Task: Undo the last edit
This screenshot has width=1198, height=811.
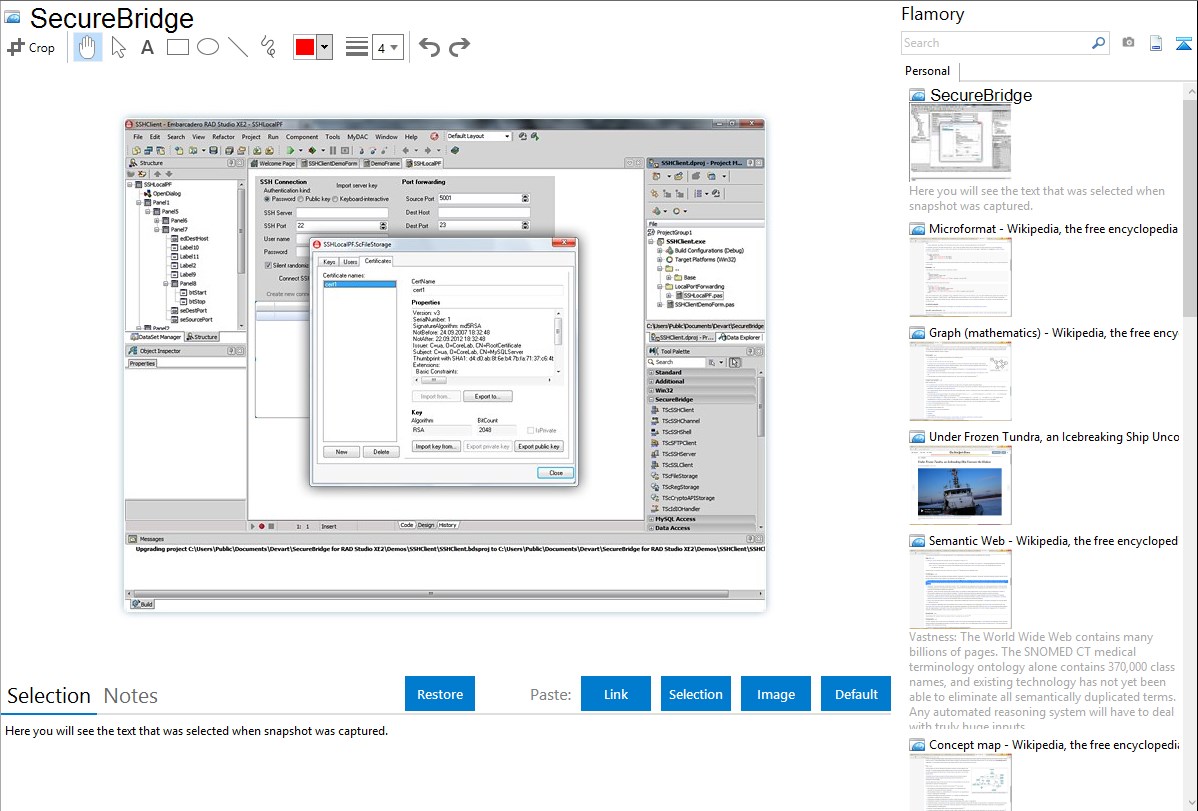Action: 429,47
